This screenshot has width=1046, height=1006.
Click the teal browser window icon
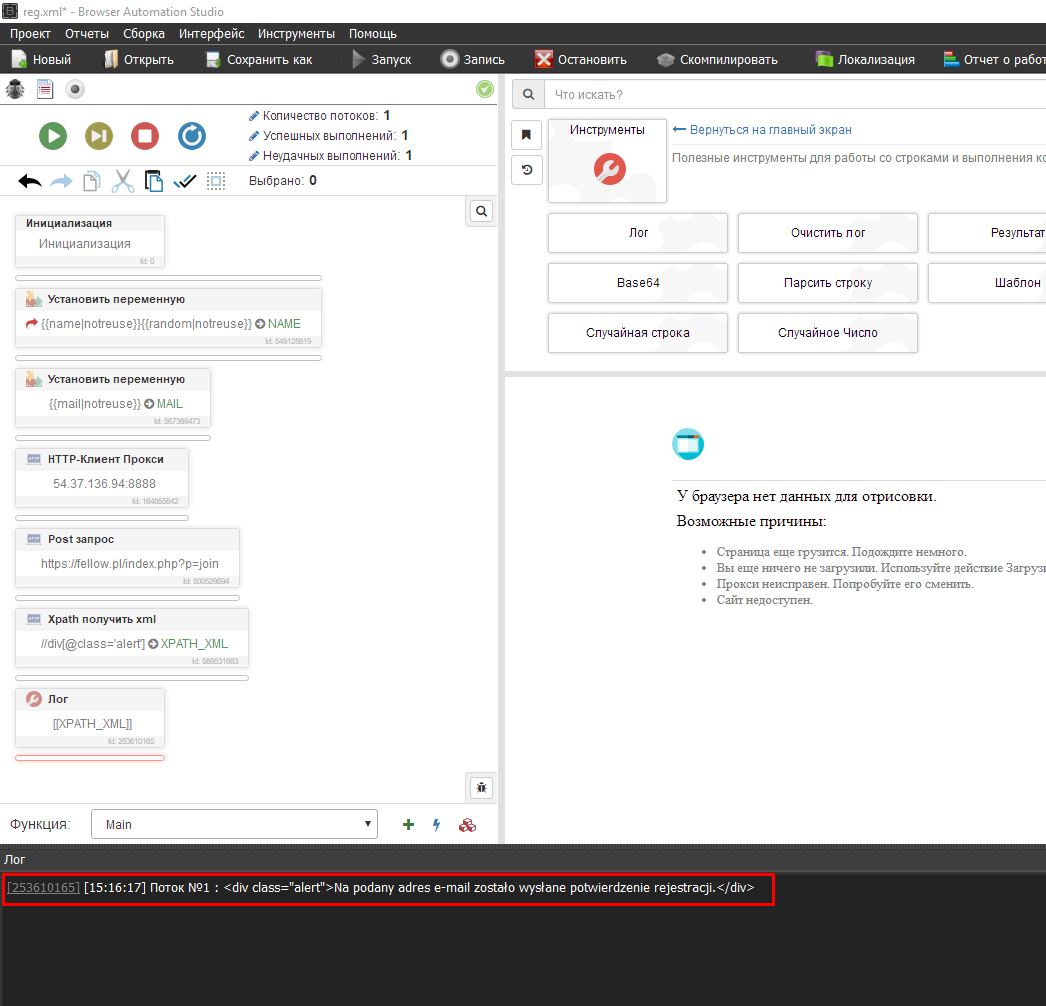click(688, 444)
